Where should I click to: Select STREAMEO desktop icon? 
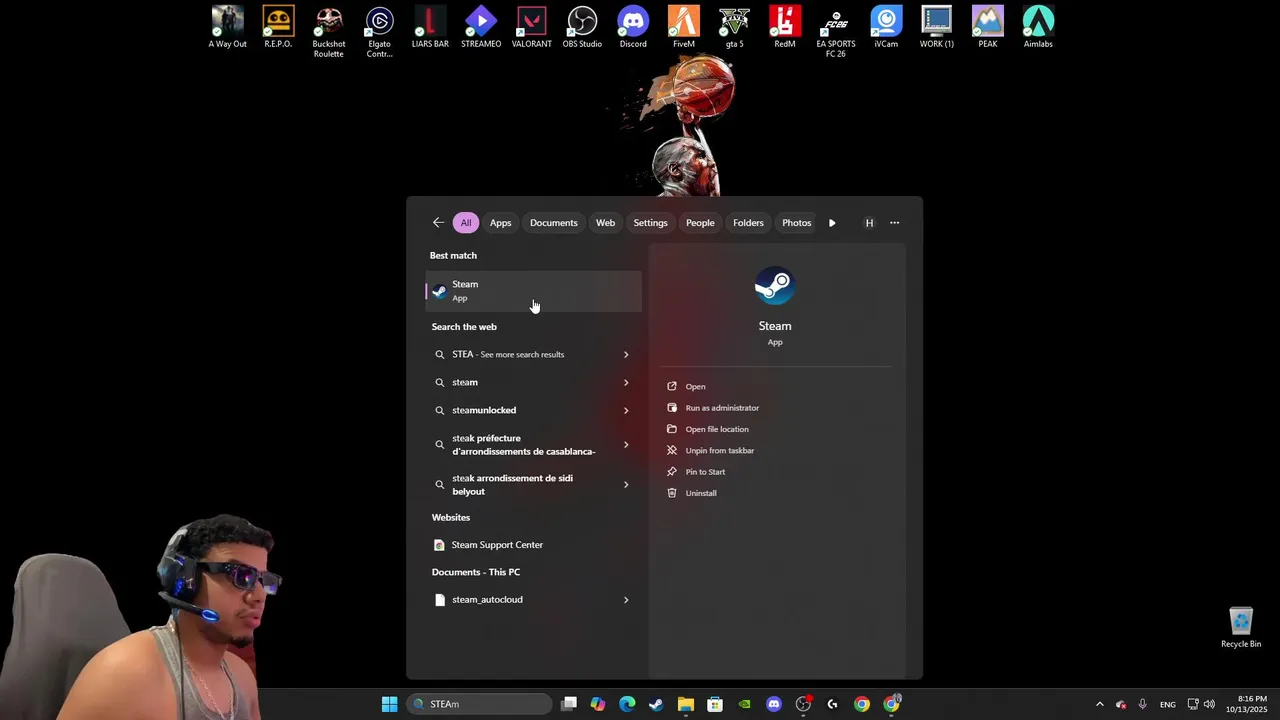pos(481,27)
